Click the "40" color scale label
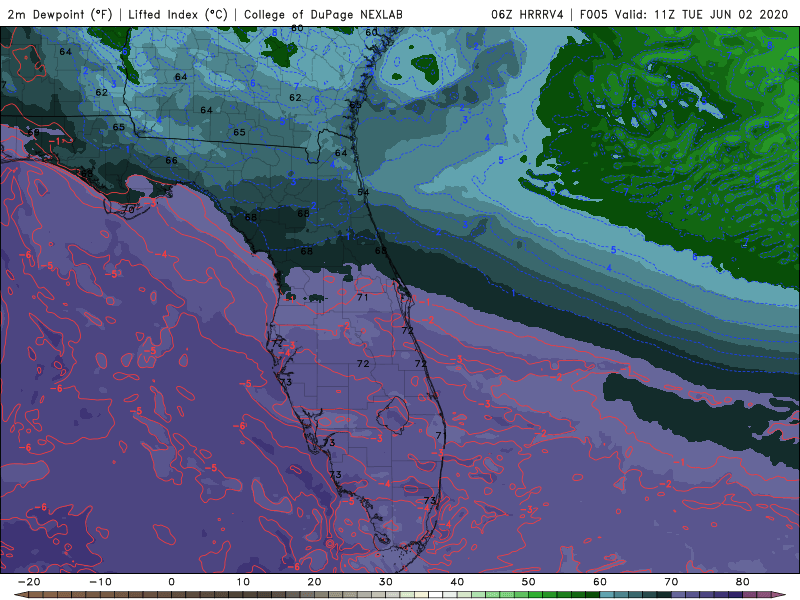 [x=457, y=582]
